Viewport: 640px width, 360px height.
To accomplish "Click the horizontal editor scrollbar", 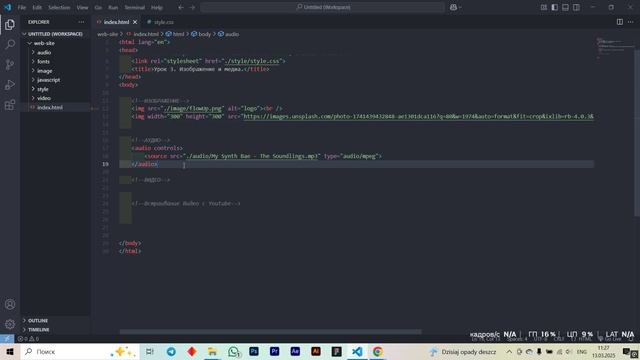I will [x=271, y=332].
